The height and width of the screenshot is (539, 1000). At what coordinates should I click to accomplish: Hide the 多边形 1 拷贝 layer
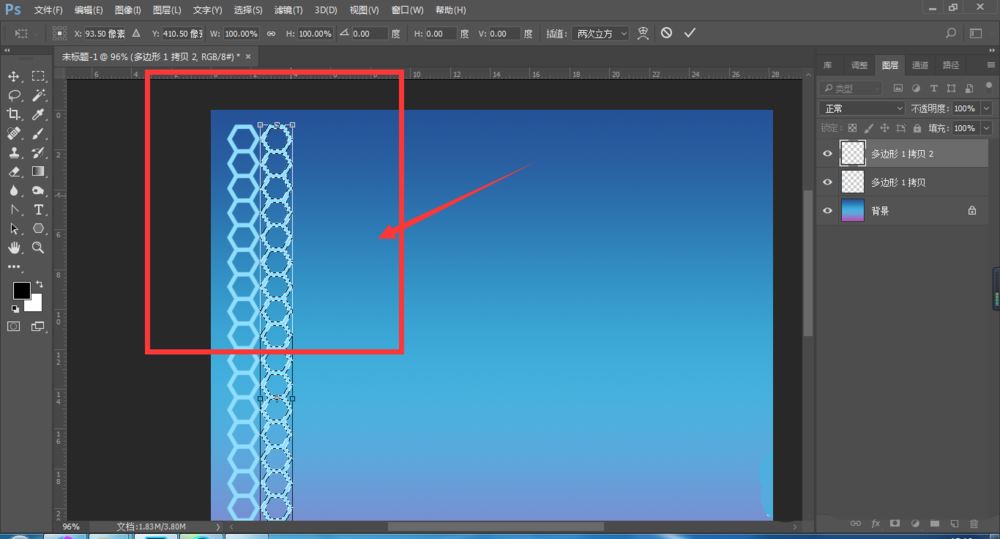[827, 182]
